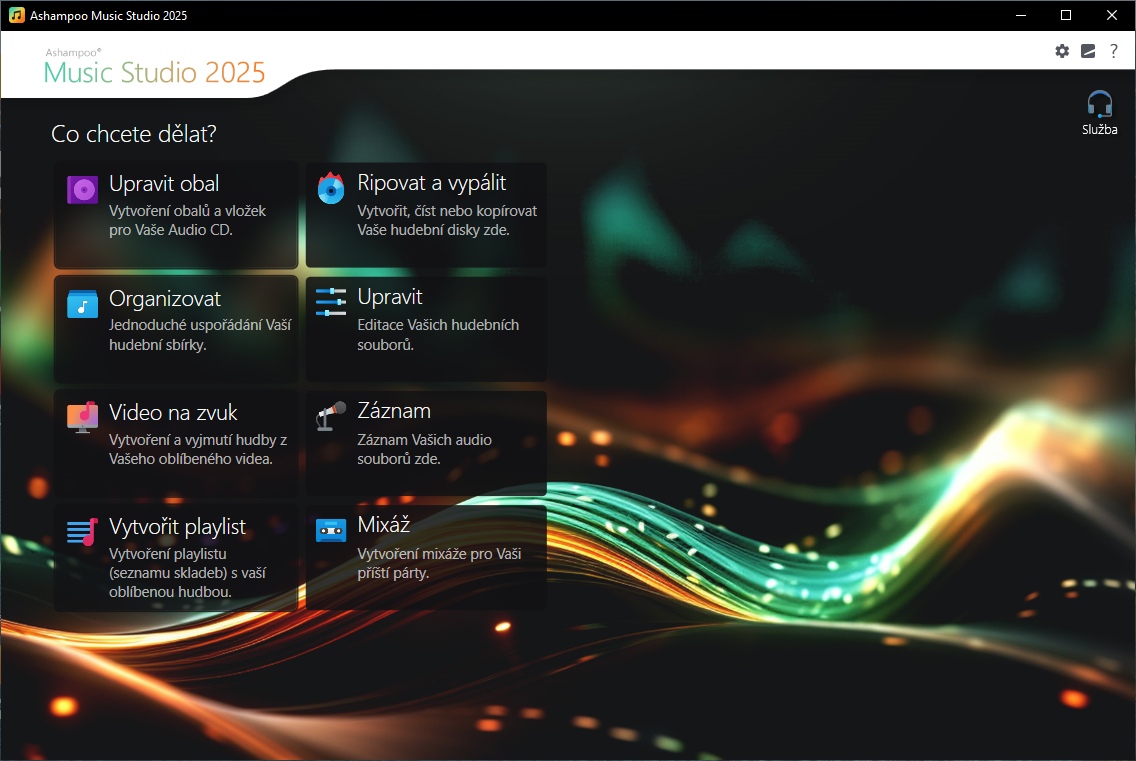Choose the Video na zvuk title
The image size is (1136, 761).
(x=173, y=412)
